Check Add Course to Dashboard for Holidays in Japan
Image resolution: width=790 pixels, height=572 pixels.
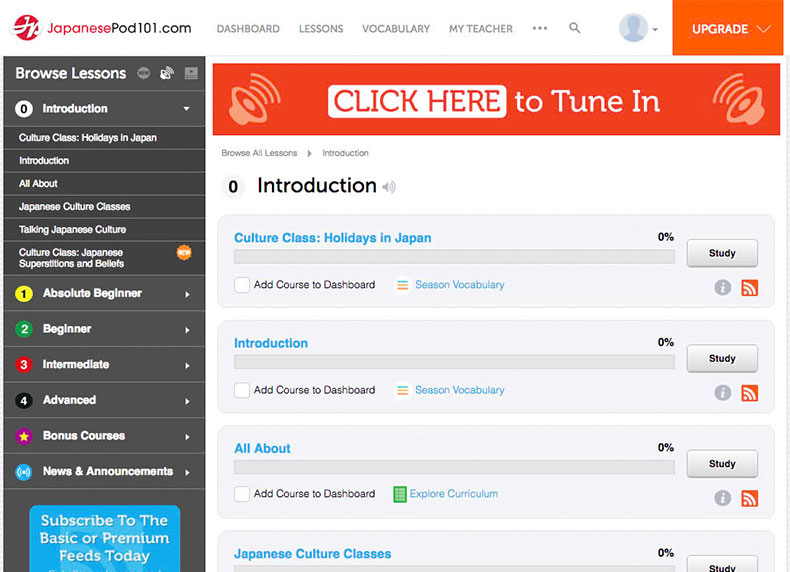tap(242, 285)
